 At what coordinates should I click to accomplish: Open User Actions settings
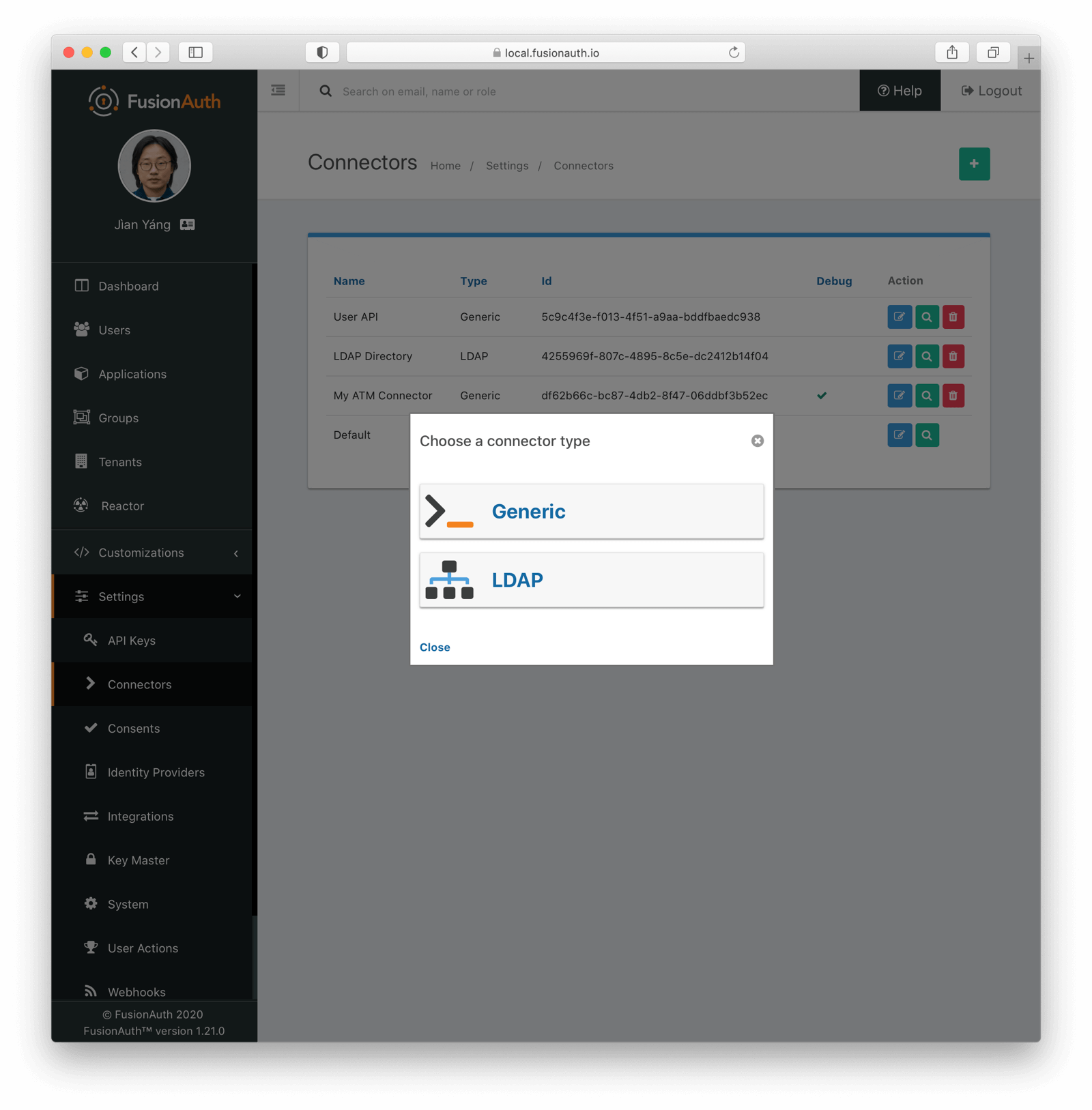[152, 948]
